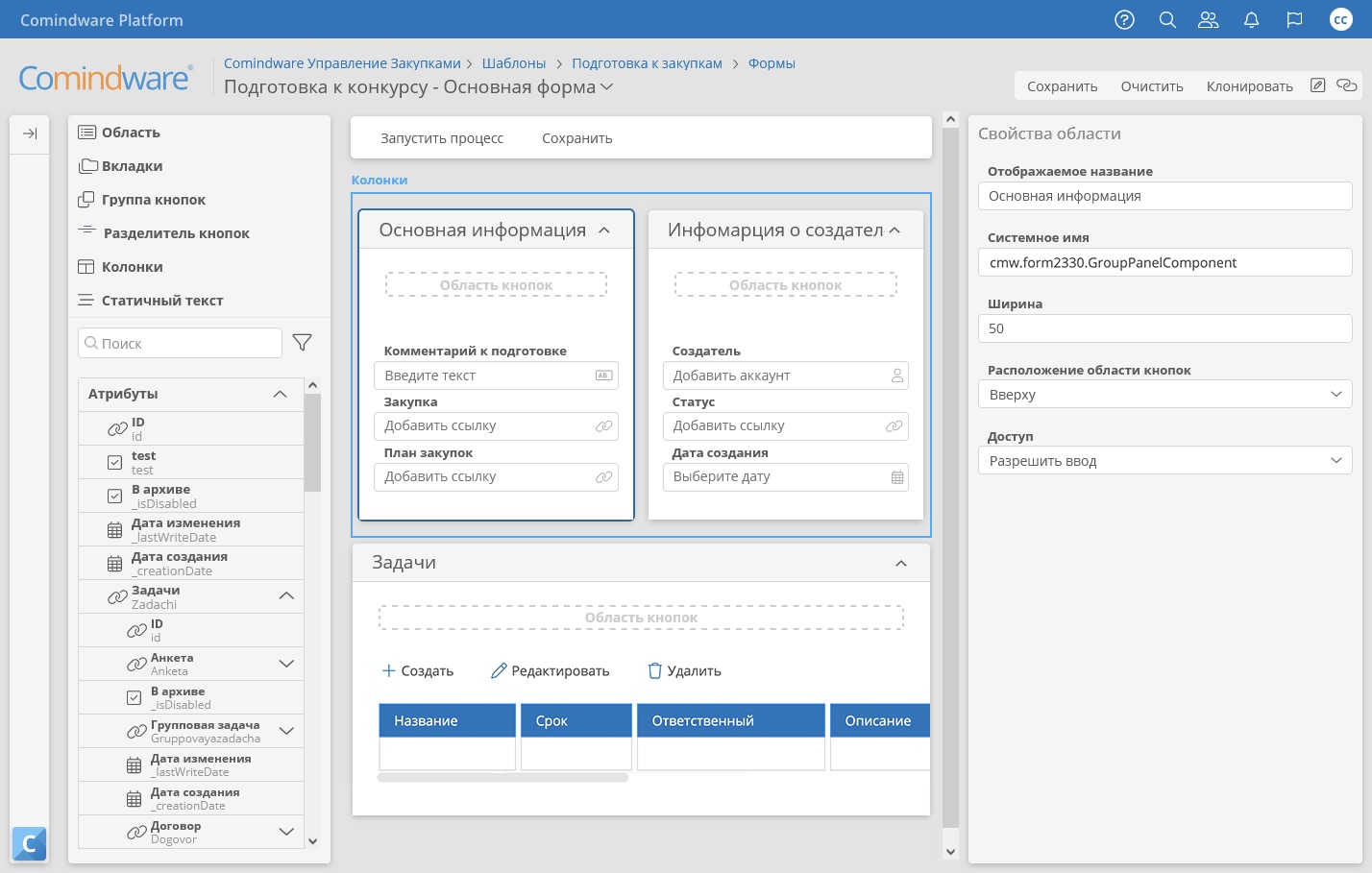Viewport: 1372px width, 873px height.
Task: Click the Клонировать button
Action: click(1249, 86)
